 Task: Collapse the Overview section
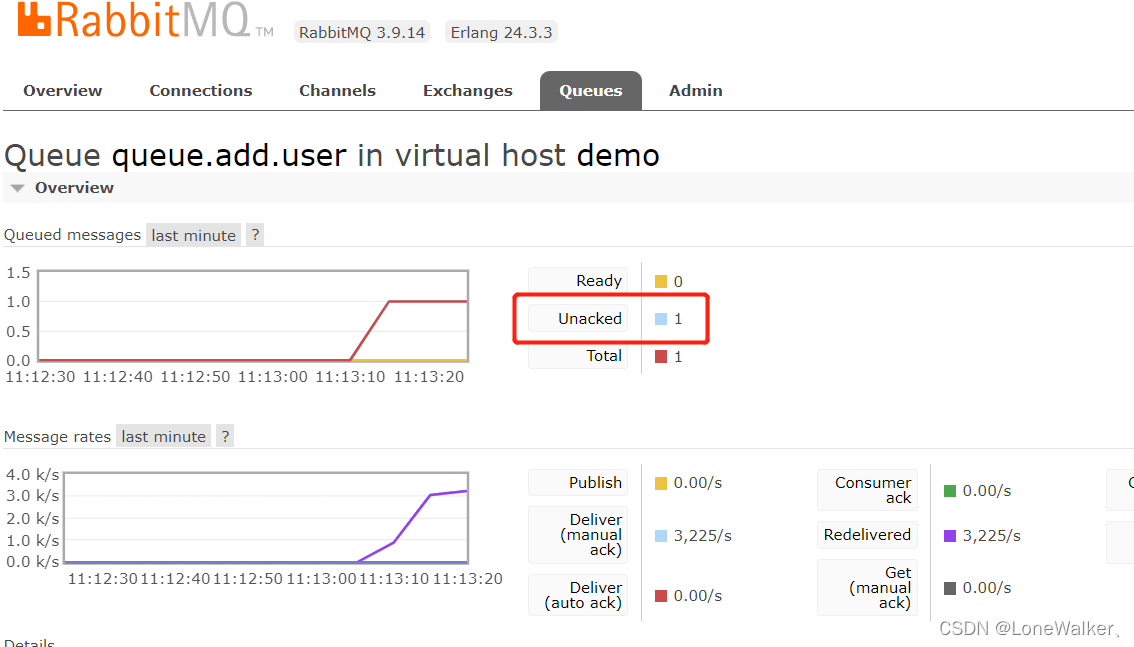[17, 187]
